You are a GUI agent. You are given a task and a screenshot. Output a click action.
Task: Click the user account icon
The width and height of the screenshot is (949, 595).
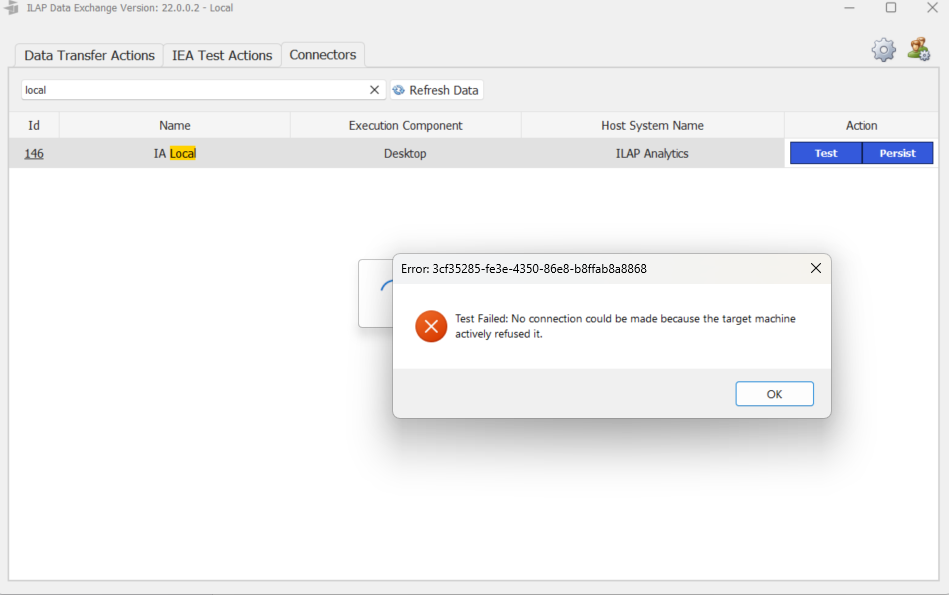(918, 49)
